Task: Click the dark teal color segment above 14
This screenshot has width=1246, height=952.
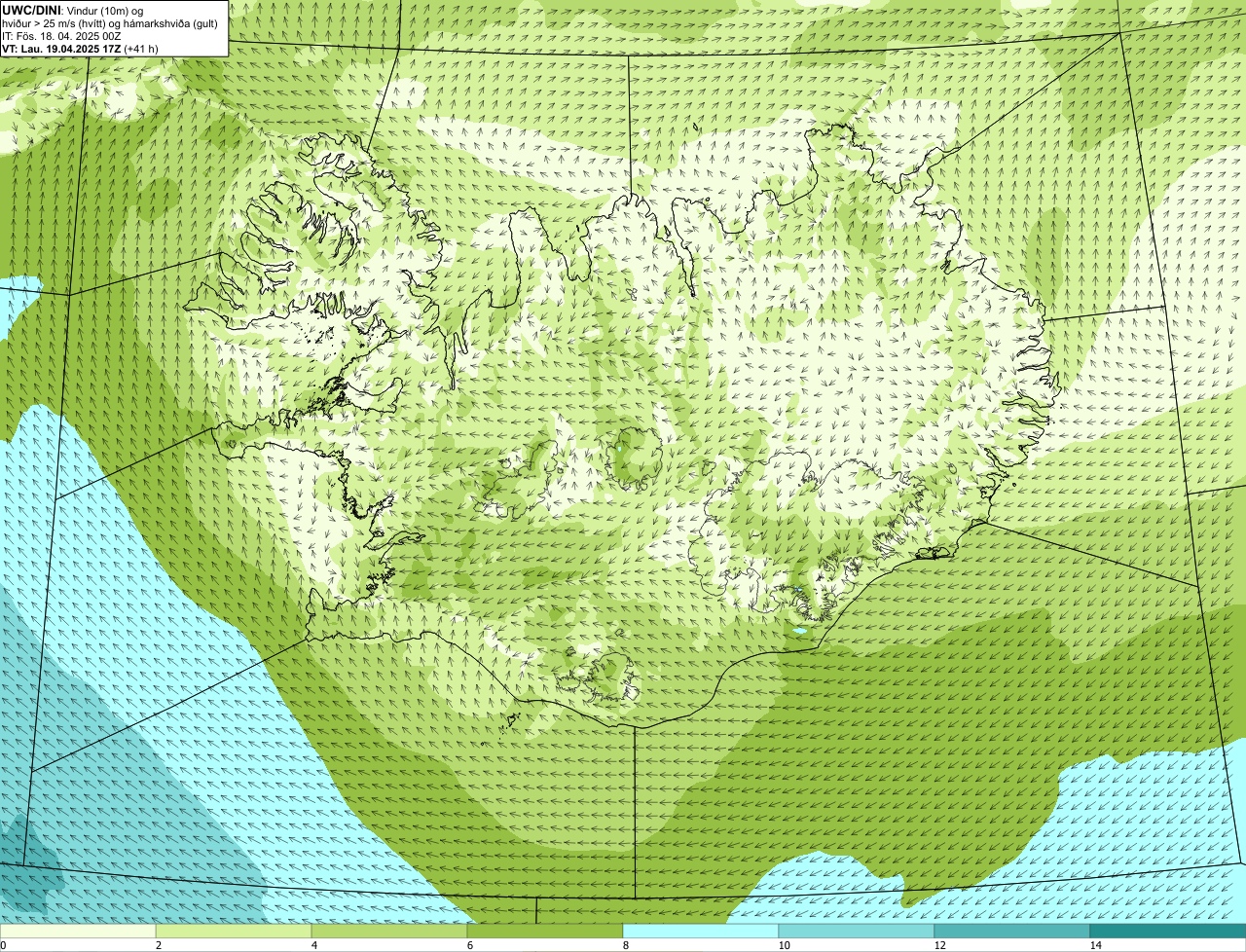Action: 1168,931
